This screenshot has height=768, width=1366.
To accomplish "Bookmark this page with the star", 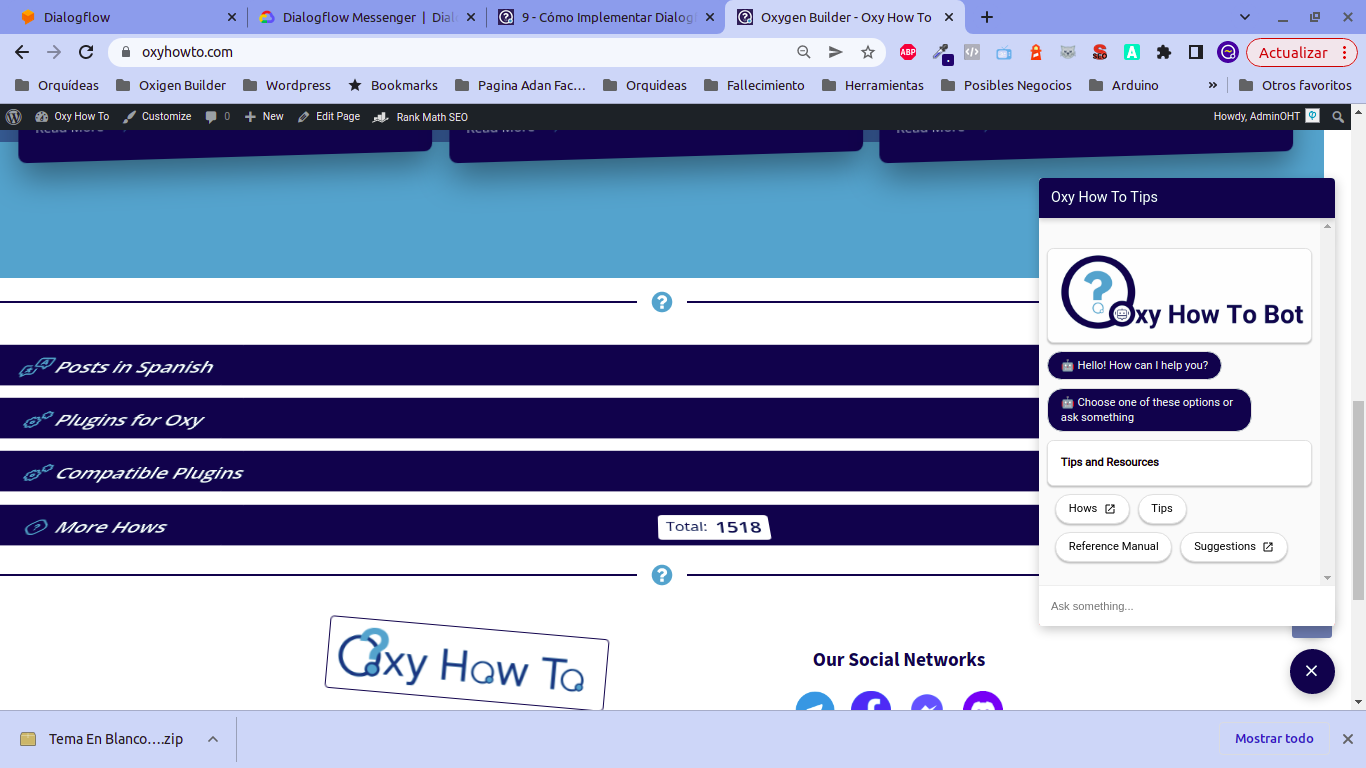I will point(868,52).
